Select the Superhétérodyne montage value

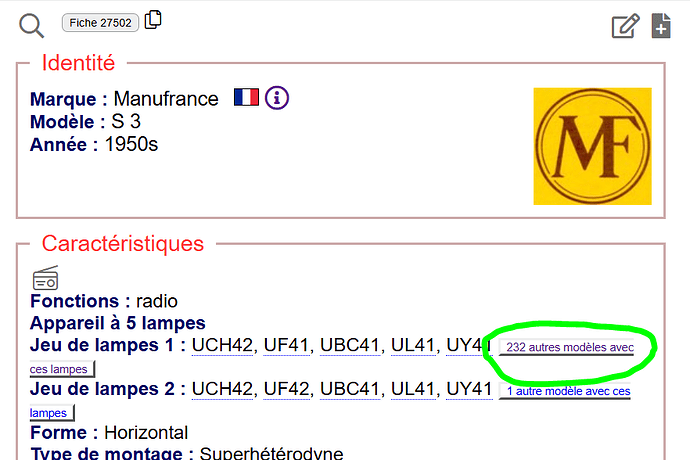tap(271, 453)
